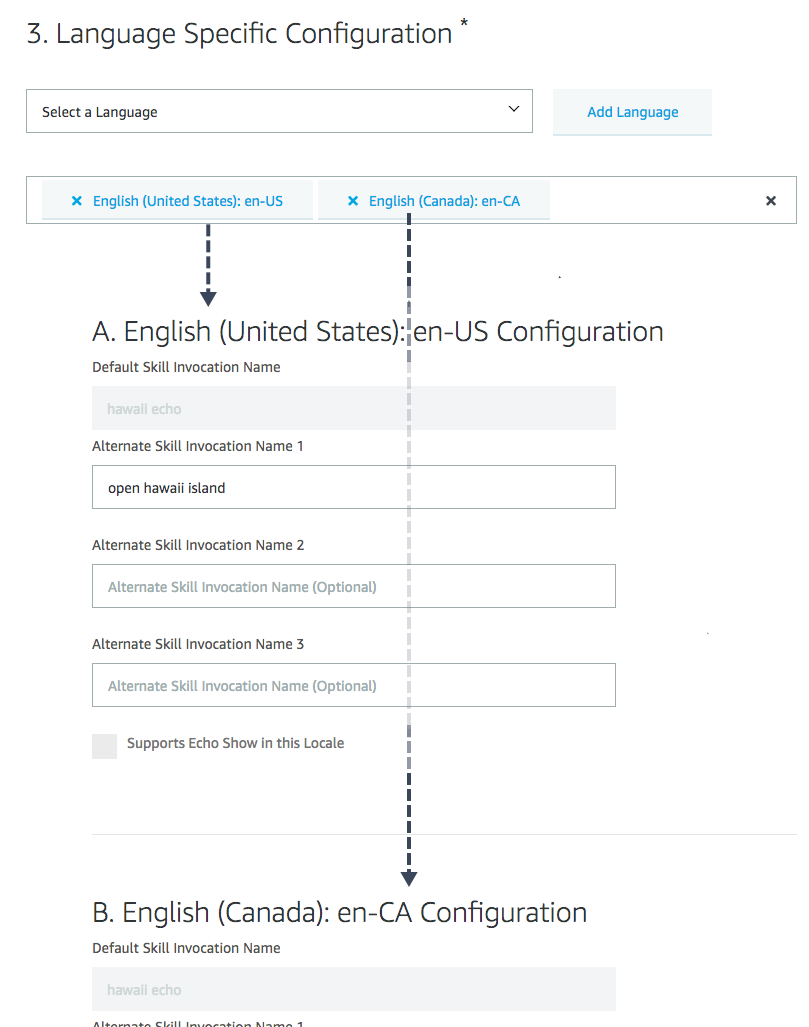Image resolution: width=809 pixels, height=1027 pixels.
Task: Select the English (United States): en-US tag text
Action: tap(188, 201)
